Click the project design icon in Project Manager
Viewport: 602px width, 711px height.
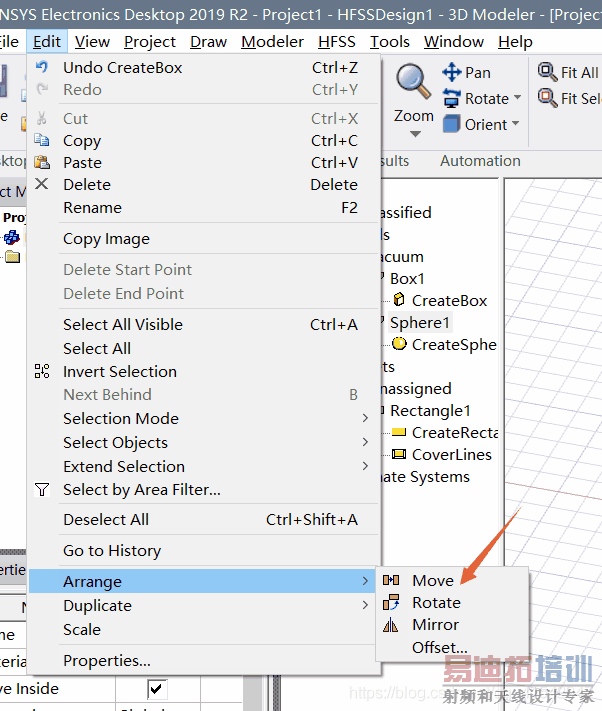[x=12, y=237]
